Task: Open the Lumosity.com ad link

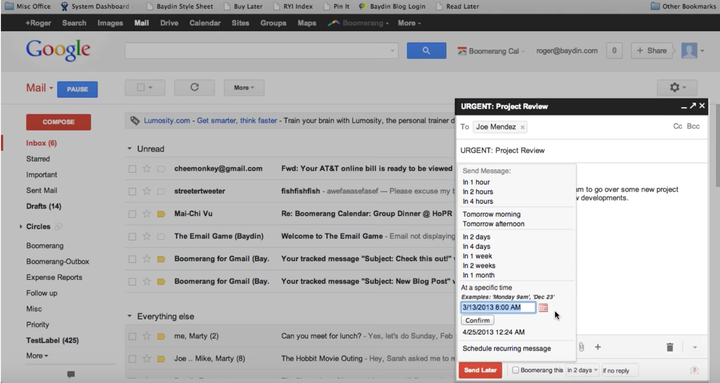Action: click(x=167, y=120)
